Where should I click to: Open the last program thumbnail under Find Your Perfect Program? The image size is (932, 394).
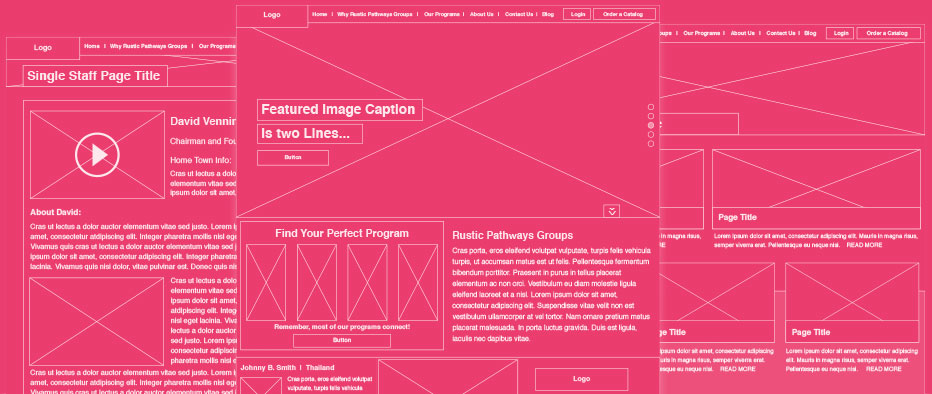[x=418, y=283]
